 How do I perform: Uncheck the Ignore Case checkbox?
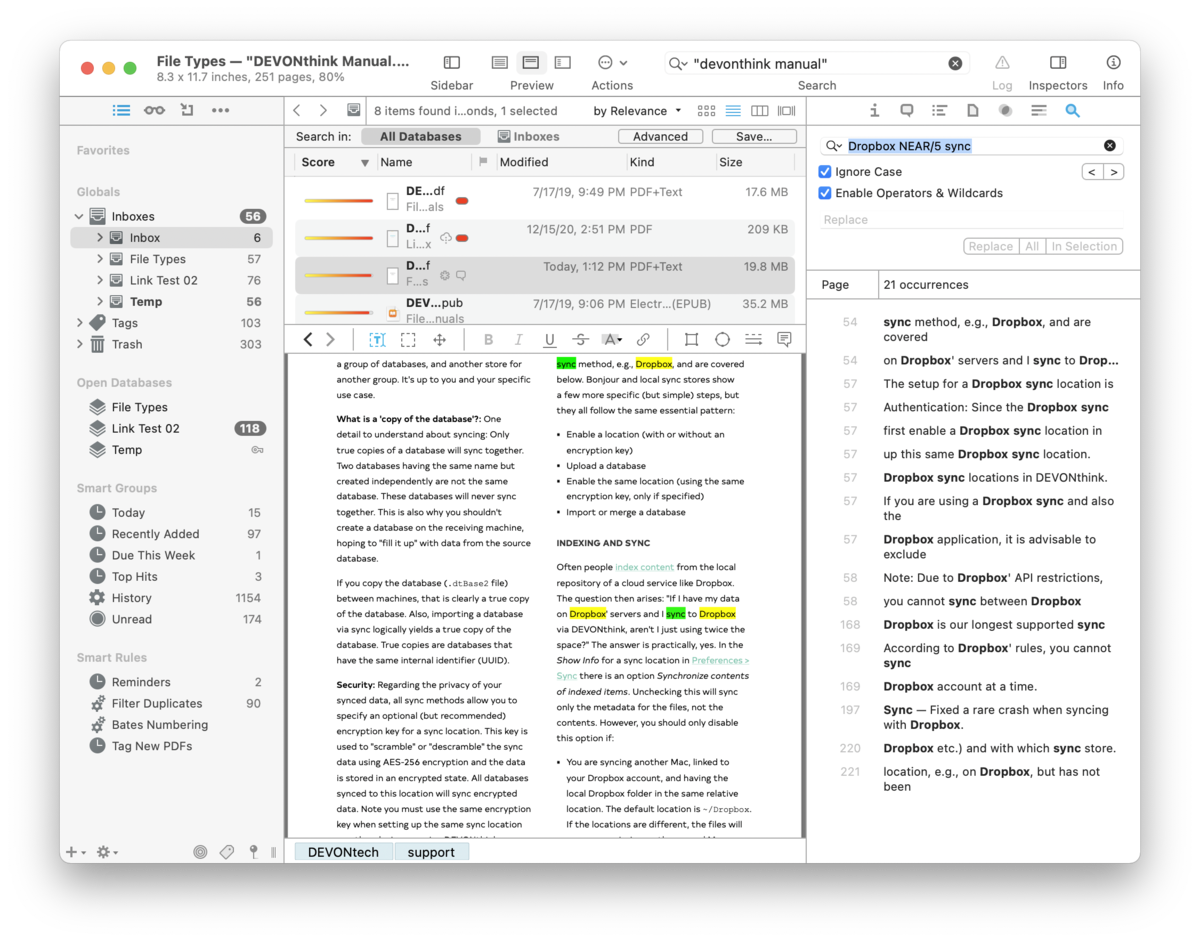[825, 172]
